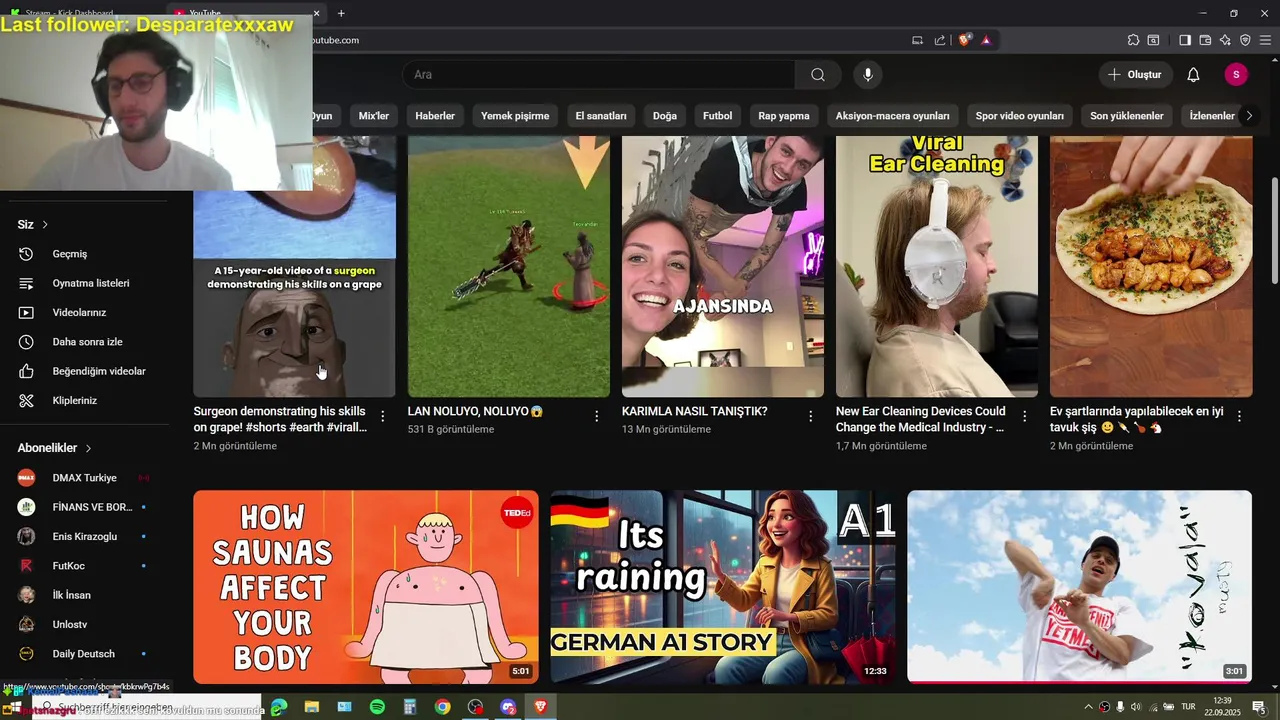1280x720 pixels.
Task: Click the share page icon in the address bar
Action: 940,40
